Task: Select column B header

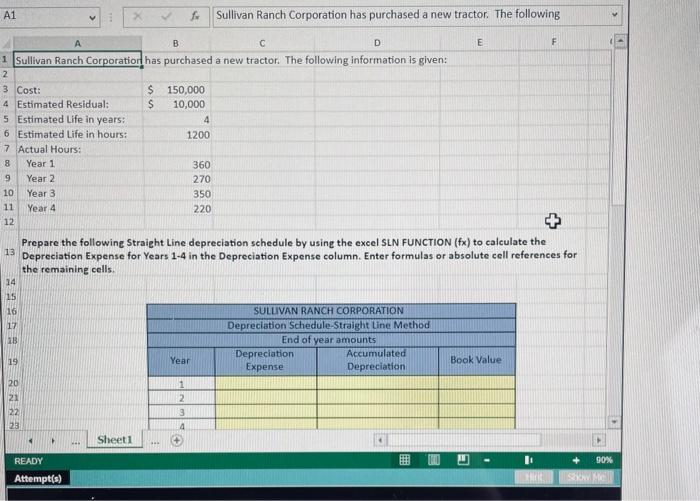Action: [175, 43]
